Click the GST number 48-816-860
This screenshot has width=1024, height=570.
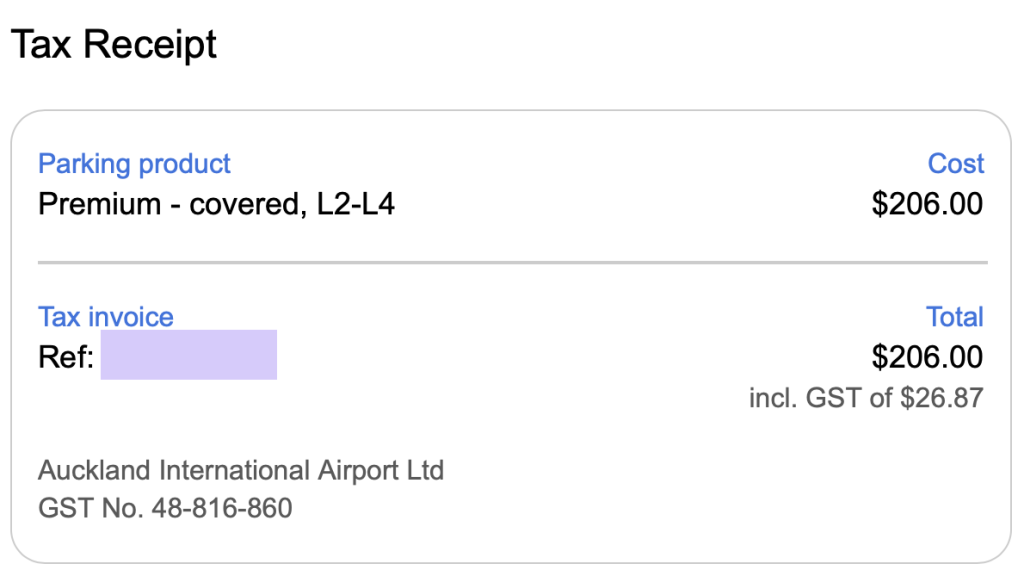coord(222,508)
